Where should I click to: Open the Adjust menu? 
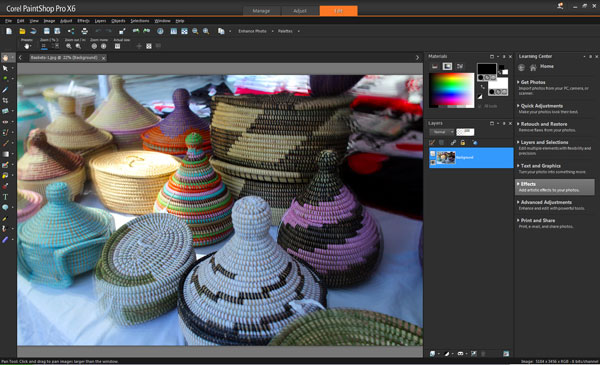[x=66, y=21]
